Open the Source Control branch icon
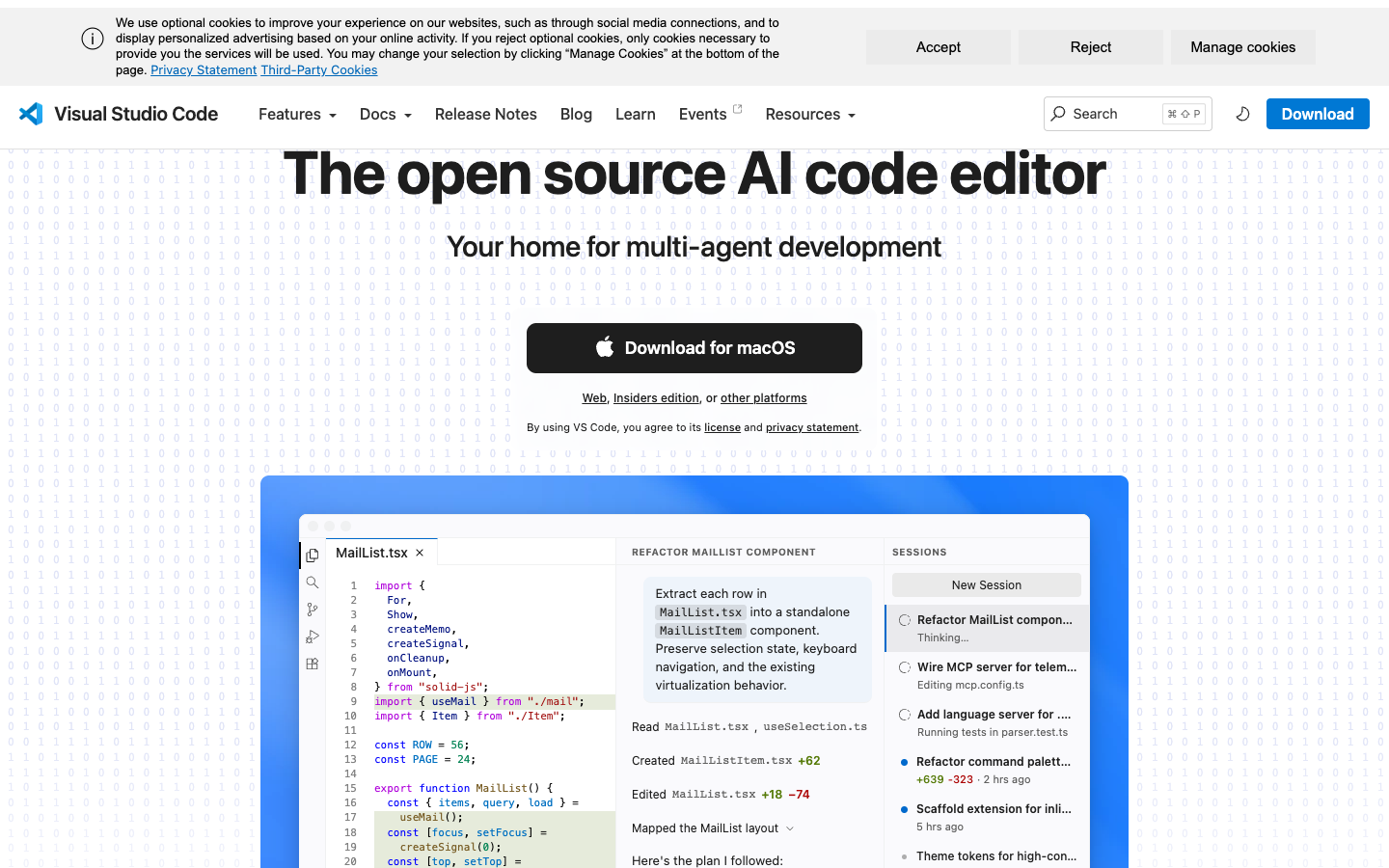The width and height of the screenshot is (1389, 868). 313,610
